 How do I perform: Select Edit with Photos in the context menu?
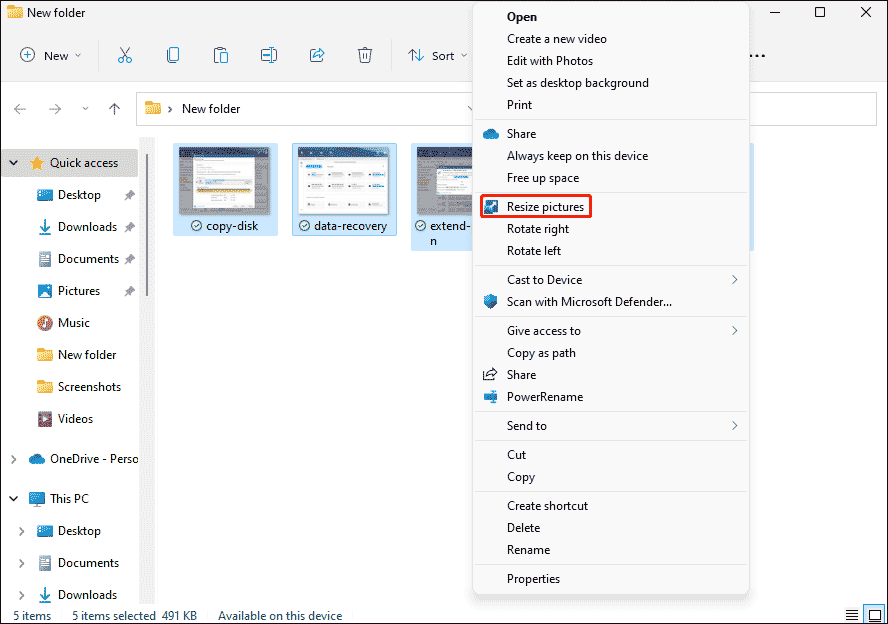coord(552,60)
